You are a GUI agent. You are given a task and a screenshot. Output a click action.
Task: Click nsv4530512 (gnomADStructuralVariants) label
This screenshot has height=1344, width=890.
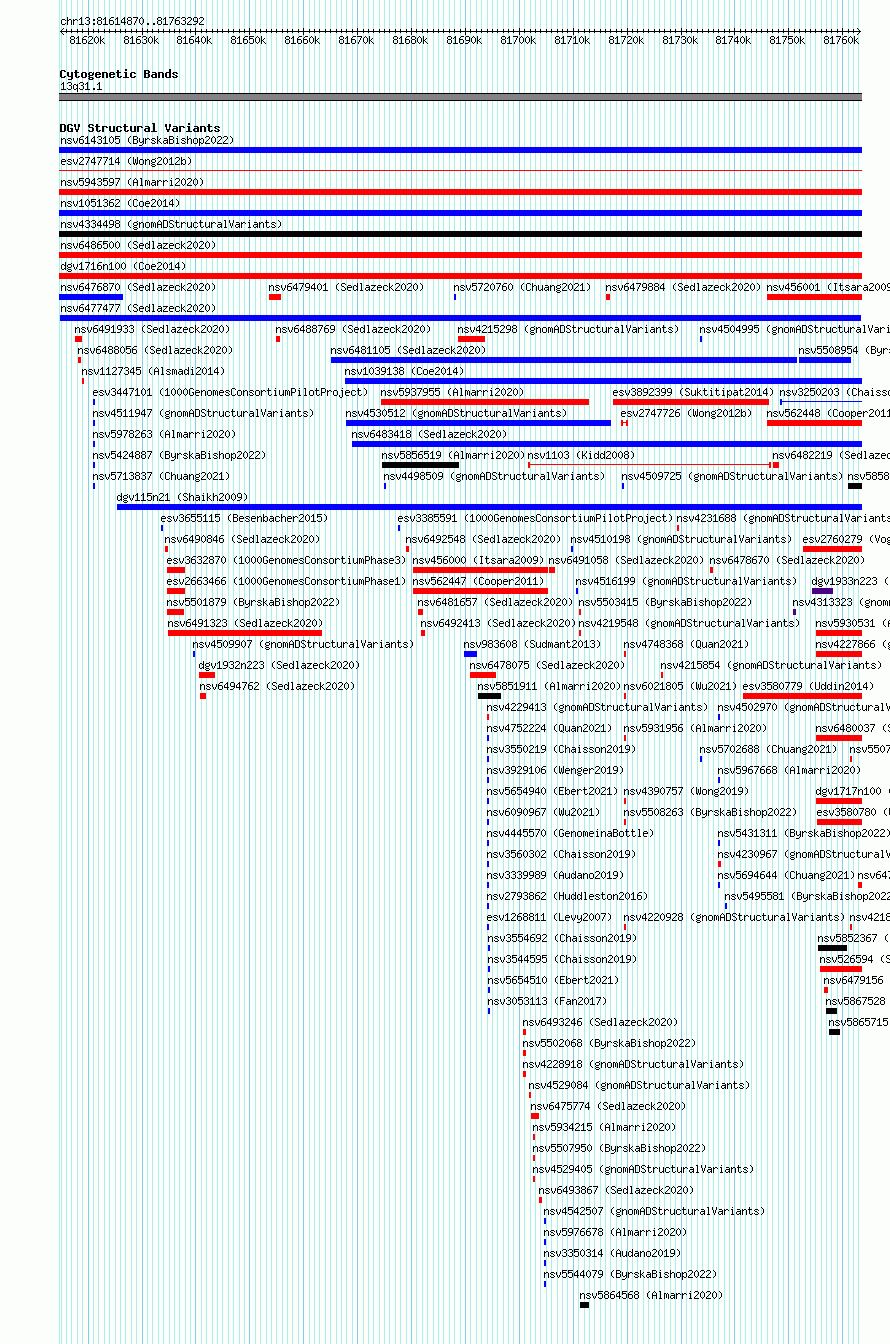coord(456,413)
